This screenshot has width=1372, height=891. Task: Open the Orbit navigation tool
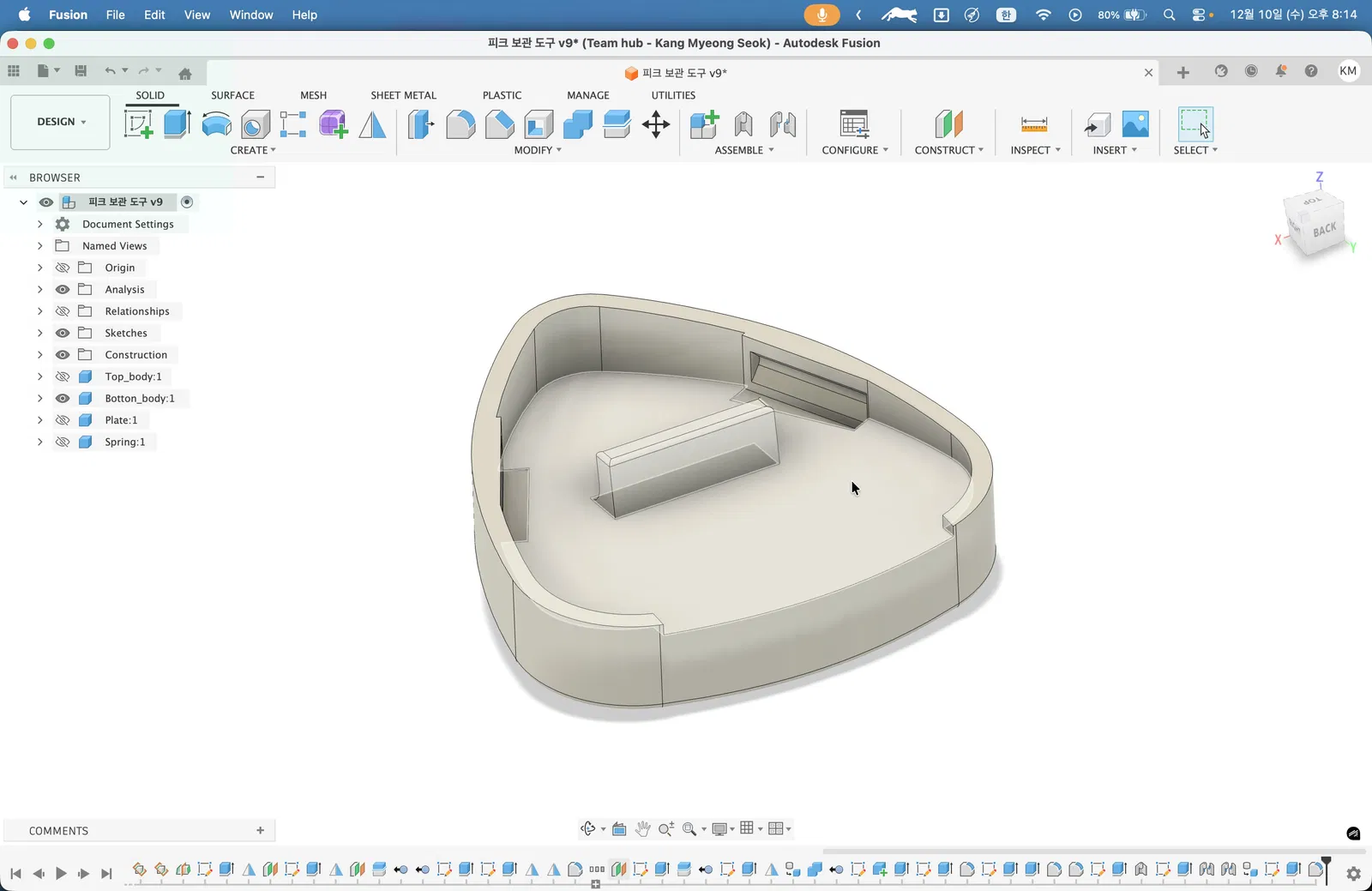pos(587,828)
